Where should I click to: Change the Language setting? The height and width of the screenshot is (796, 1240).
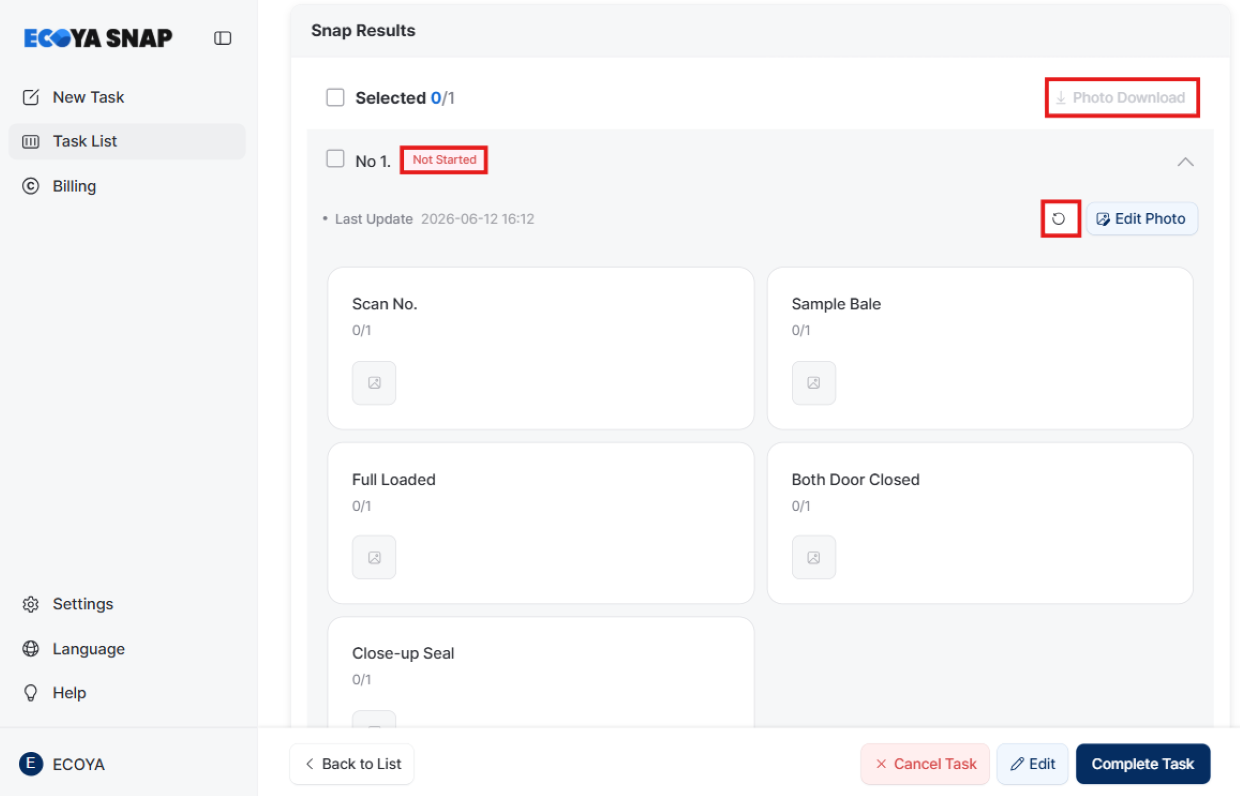pos(127,649)
